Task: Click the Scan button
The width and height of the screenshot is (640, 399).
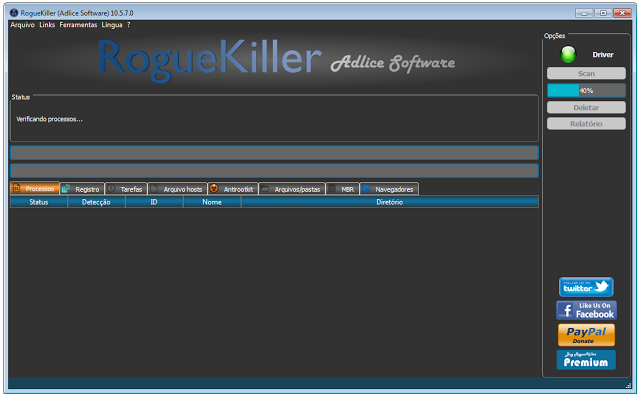Action: 586,73
